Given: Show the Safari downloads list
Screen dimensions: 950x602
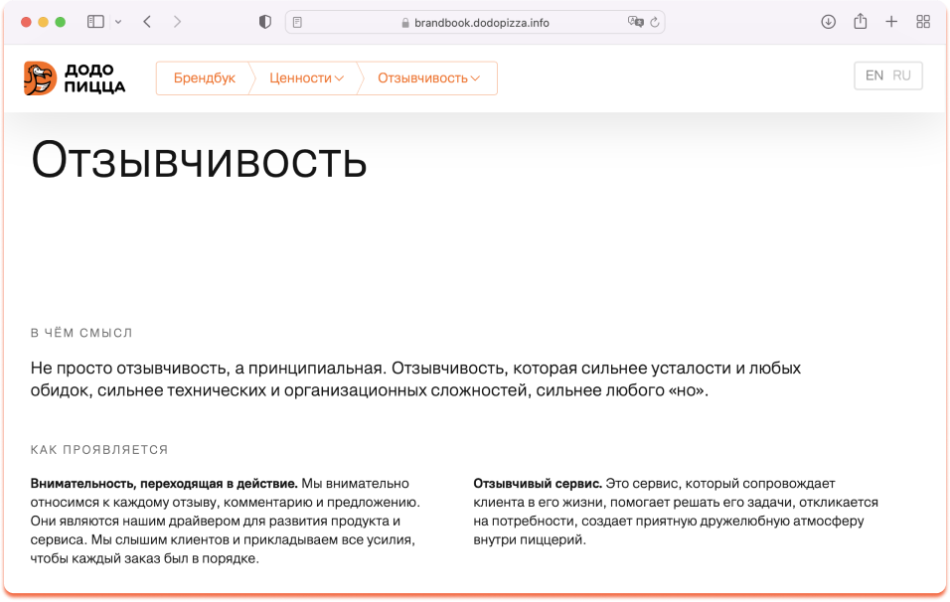Looking at the screenshot, I should [x=828, y=22].
